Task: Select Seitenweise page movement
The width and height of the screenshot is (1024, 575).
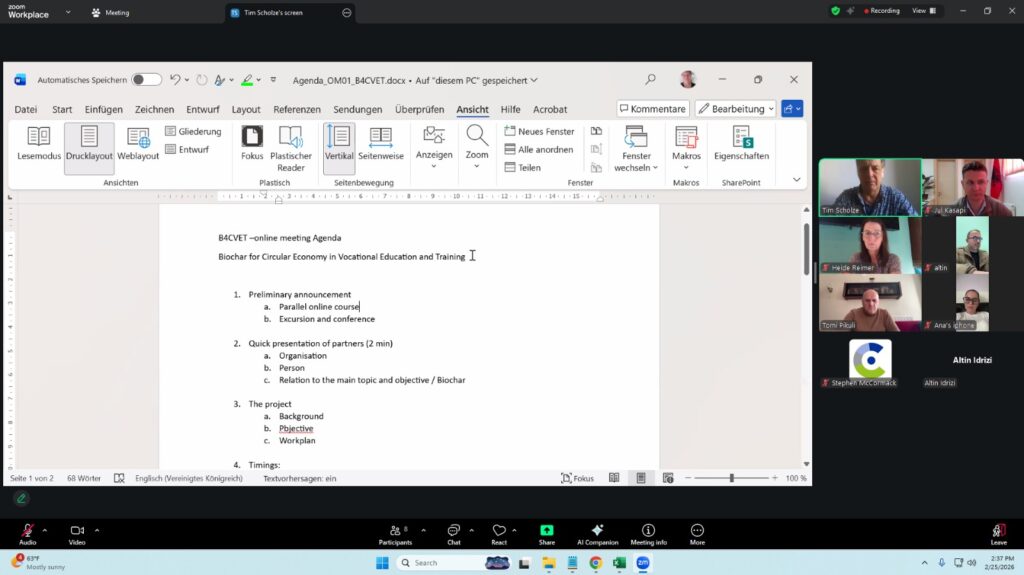Action: (381, 144)
